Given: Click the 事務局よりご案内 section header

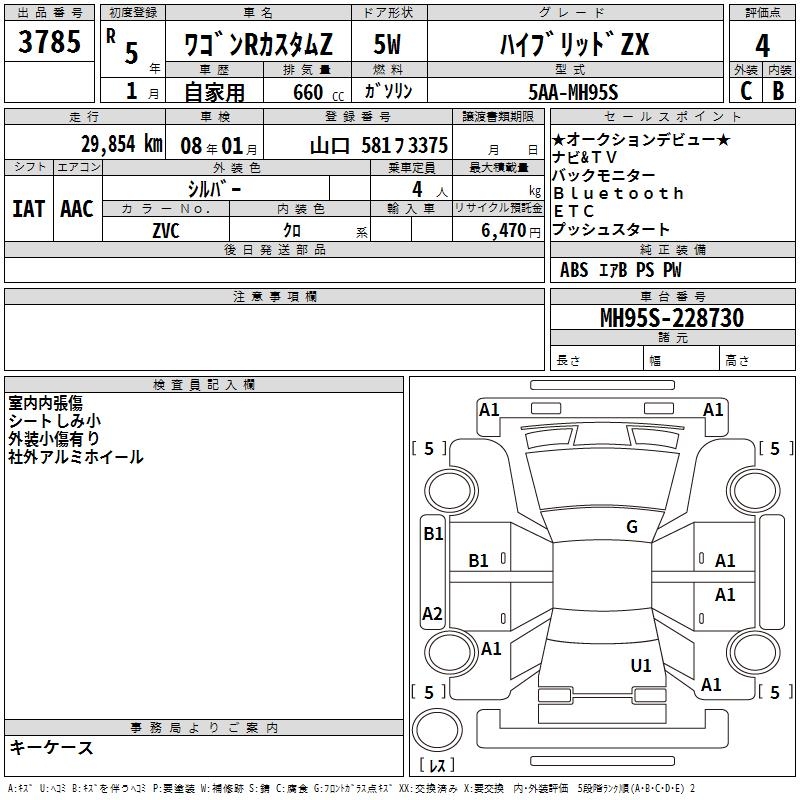Looking at the screenshot, I should pyautogui.click(x=204, y=727).
